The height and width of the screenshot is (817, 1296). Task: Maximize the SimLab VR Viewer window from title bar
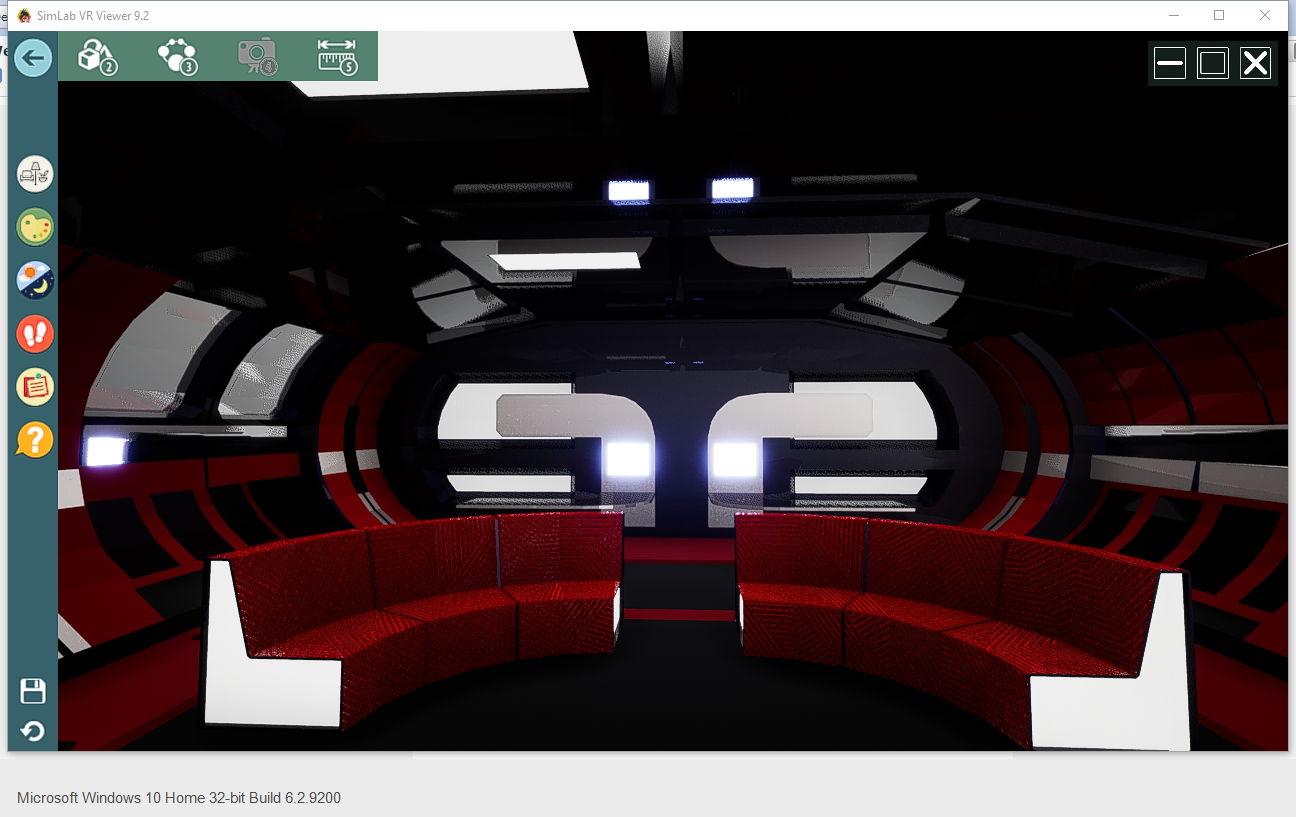click(1218, 15)
